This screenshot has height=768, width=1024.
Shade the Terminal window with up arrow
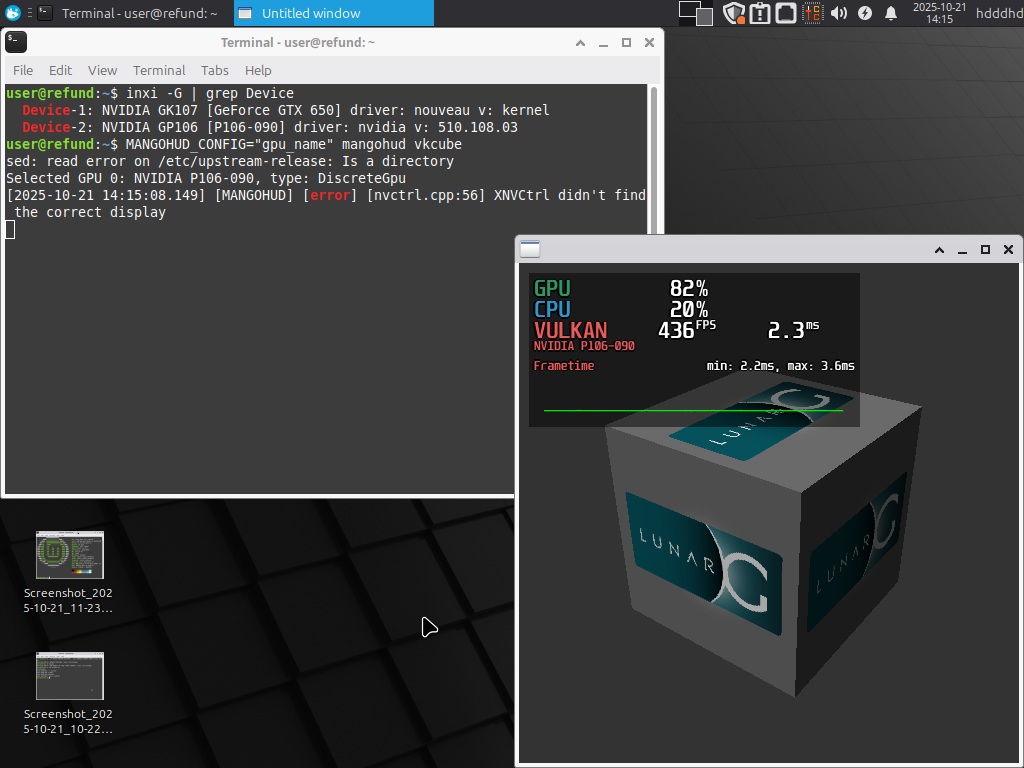[x=580, y=42]
